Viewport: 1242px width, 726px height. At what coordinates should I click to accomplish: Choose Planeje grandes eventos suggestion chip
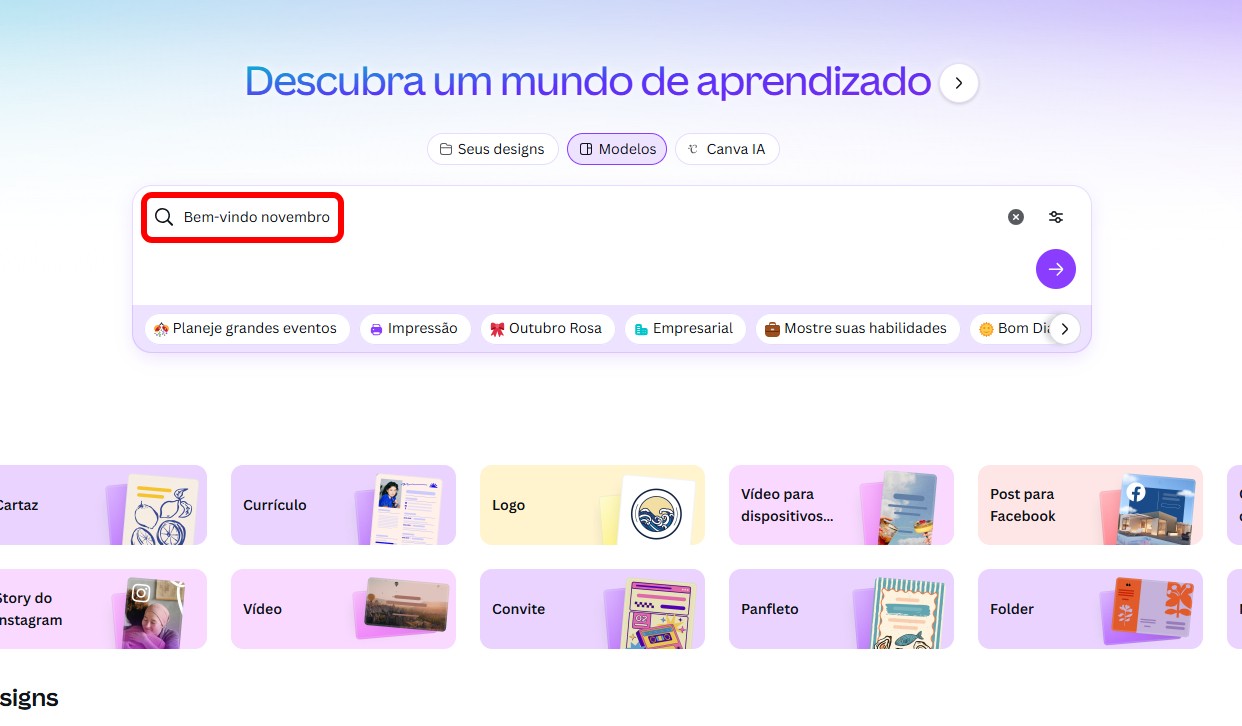pos(247,329)
